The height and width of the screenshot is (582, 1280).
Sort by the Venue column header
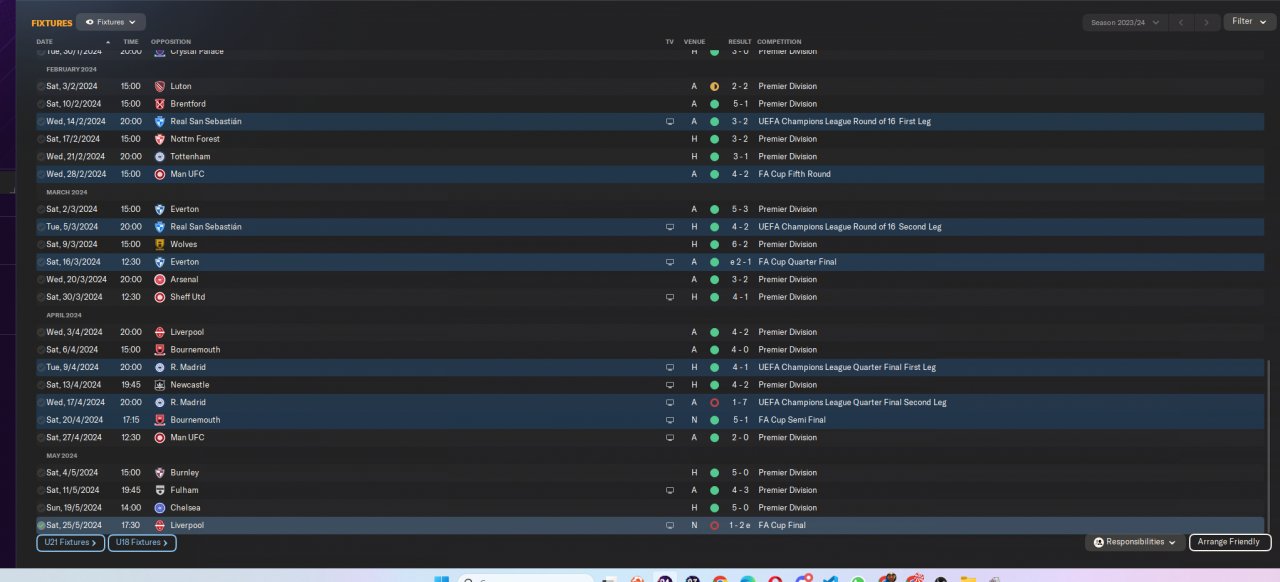tap(694, 42)
